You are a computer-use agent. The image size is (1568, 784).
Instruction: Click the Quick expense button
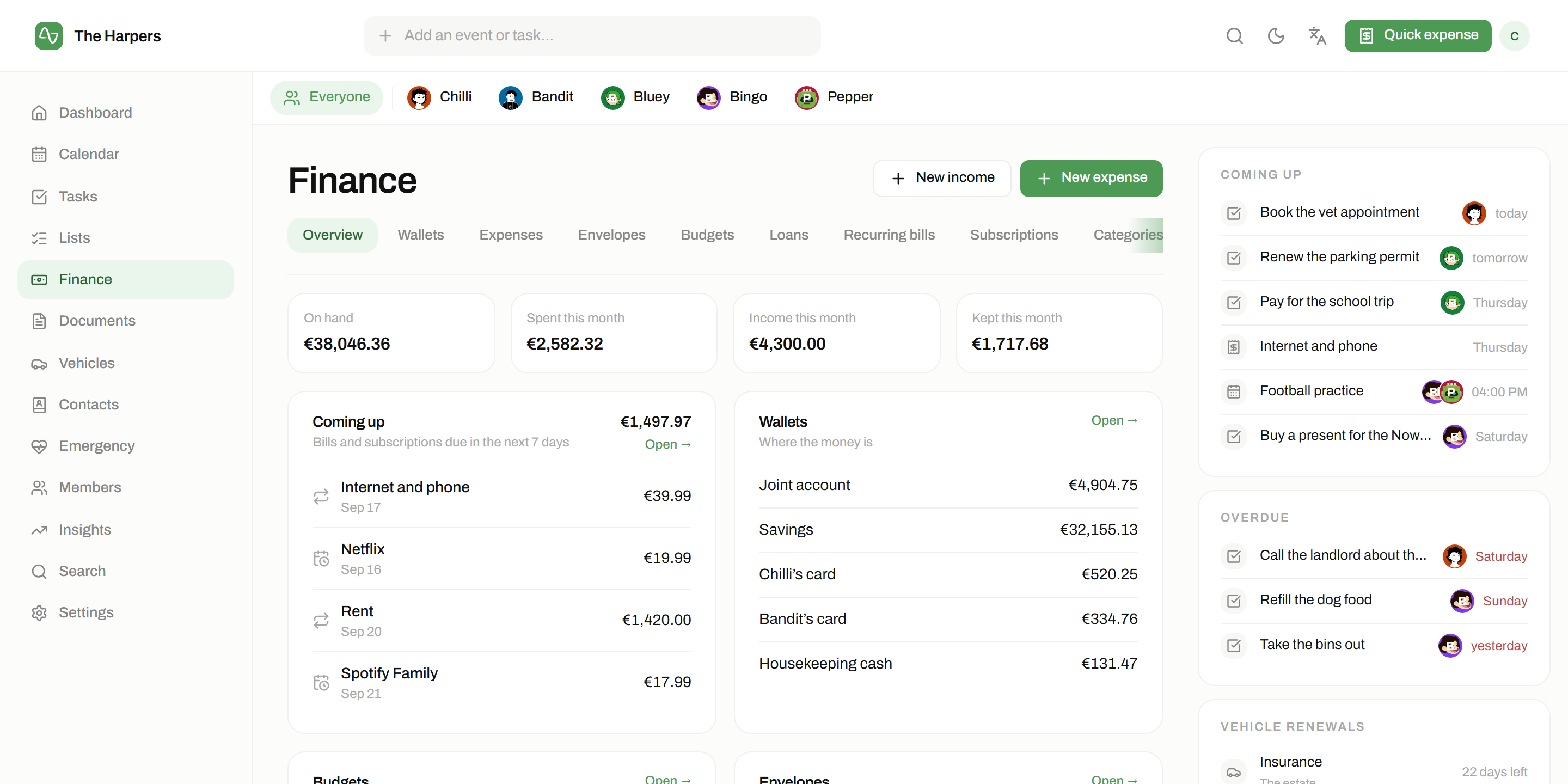coord(1418,36)
